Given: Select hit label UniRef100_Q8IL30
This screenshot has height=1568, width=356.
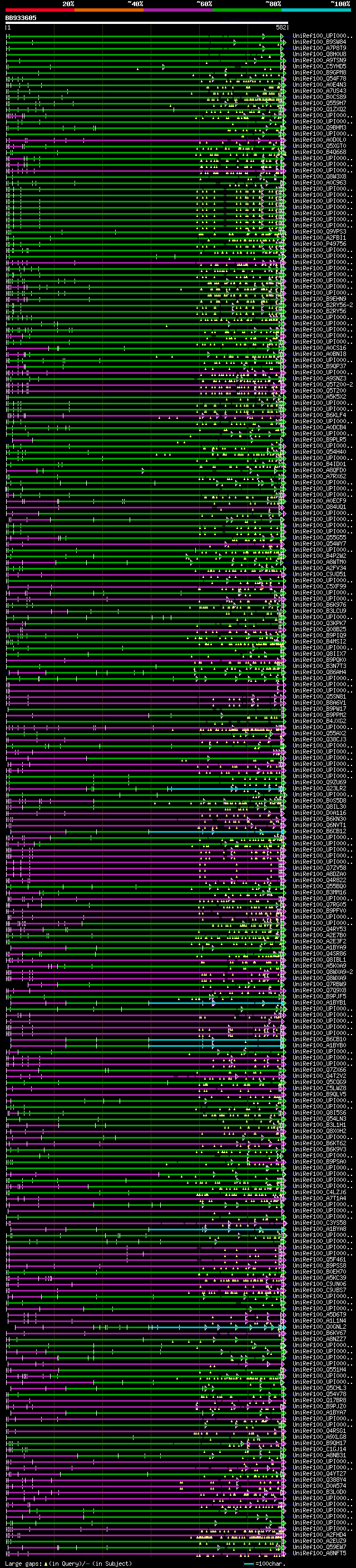Looking at the screenshot, I should click(319, 807).
